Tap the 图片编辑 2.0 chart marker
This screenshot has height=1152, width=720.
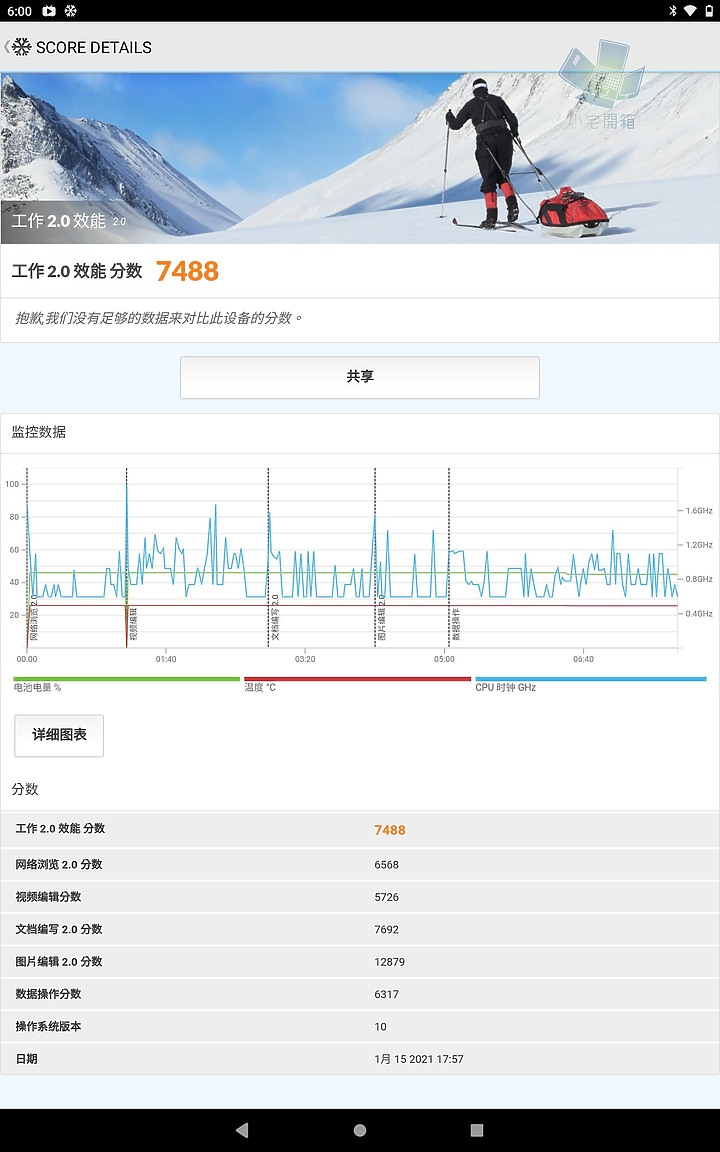coord(382,618)
